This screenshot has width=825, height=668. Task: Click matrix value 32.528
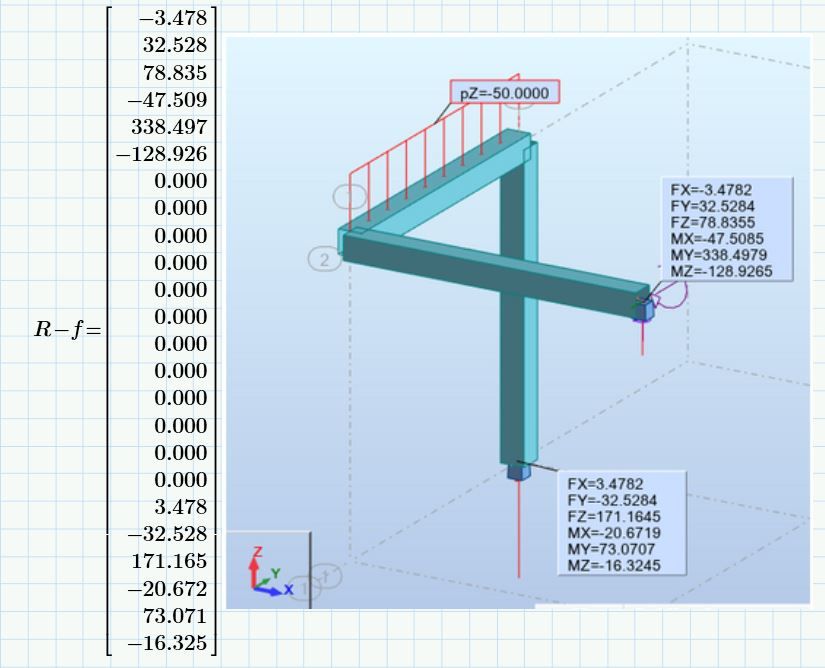pos(175,45)
